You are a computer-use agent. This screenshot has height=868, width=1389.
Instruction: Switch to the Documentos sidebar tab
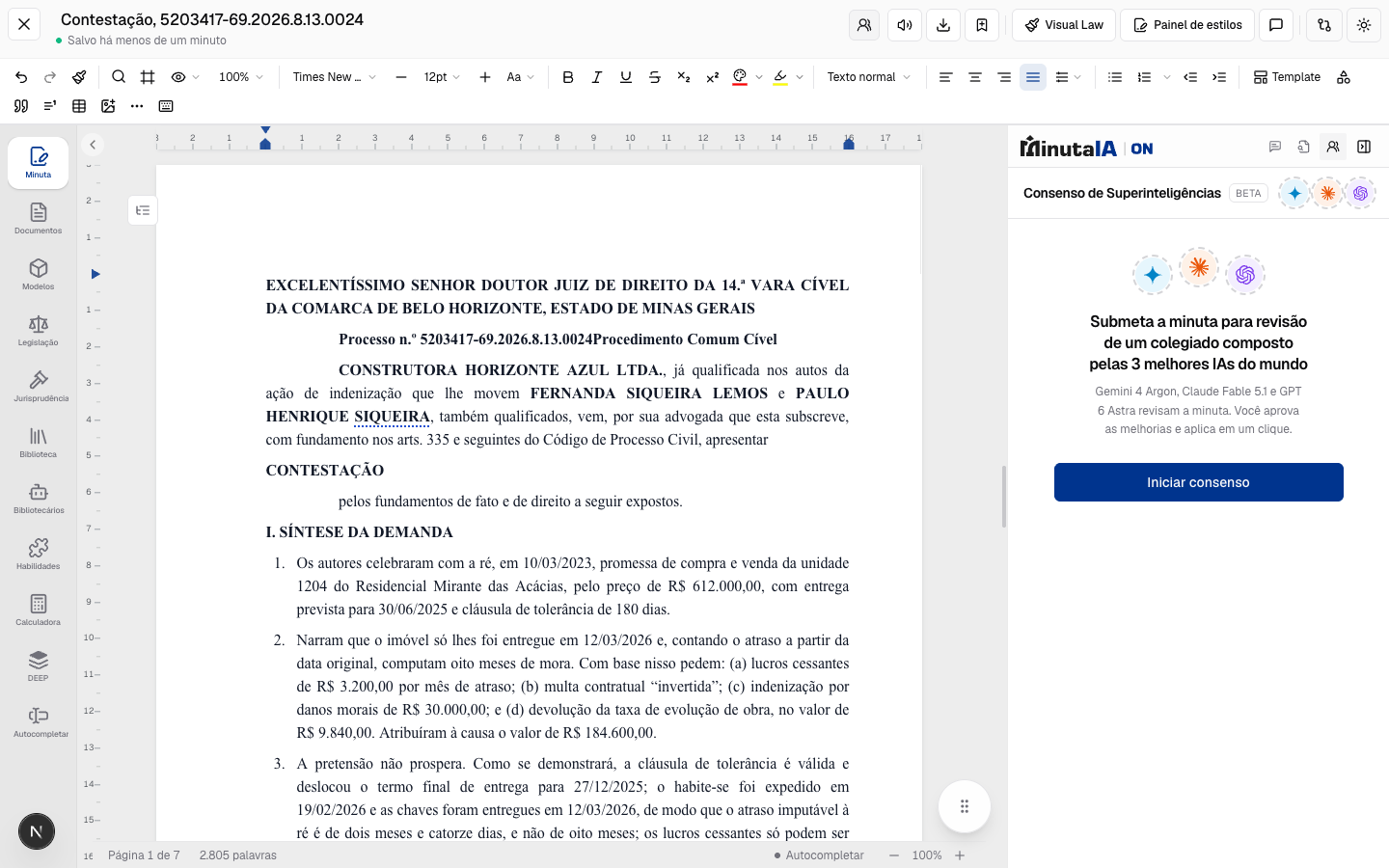pos(39,218)
